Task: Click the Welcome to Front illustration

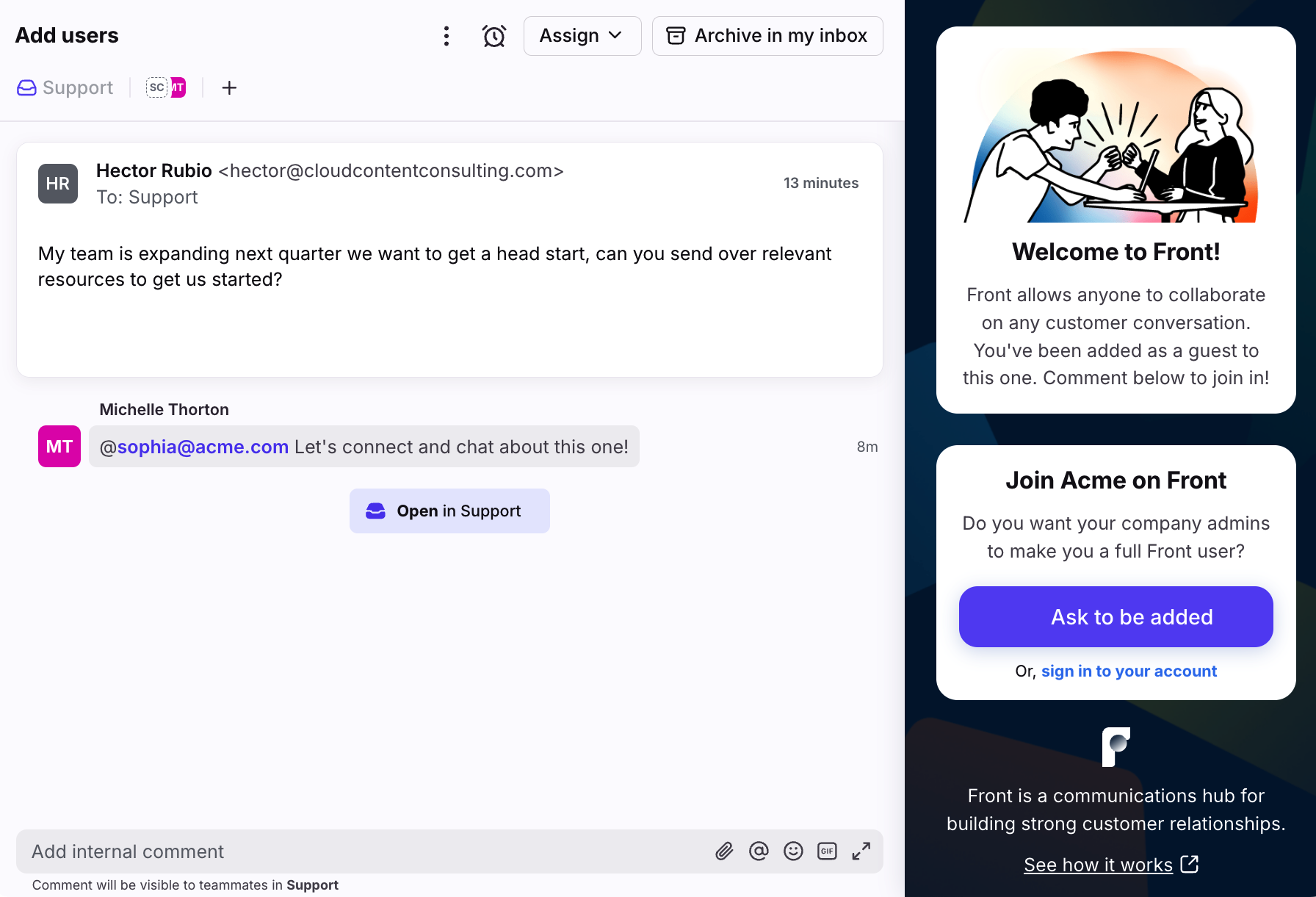Action: pos(1112,136)
